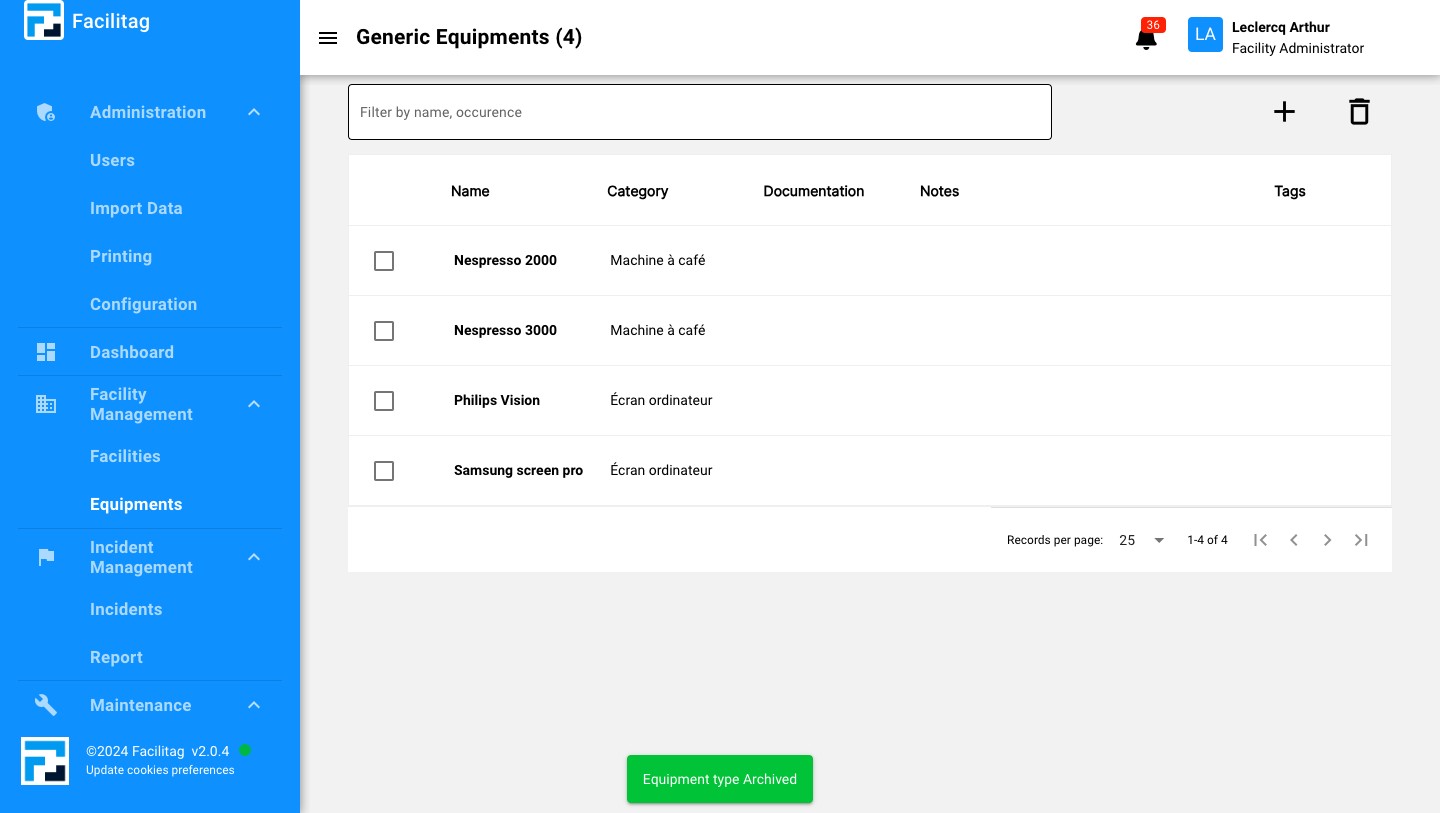Go to the last page arrow
The width and height of the screenshot is (1440, 813).
(x=1361, y=540)
